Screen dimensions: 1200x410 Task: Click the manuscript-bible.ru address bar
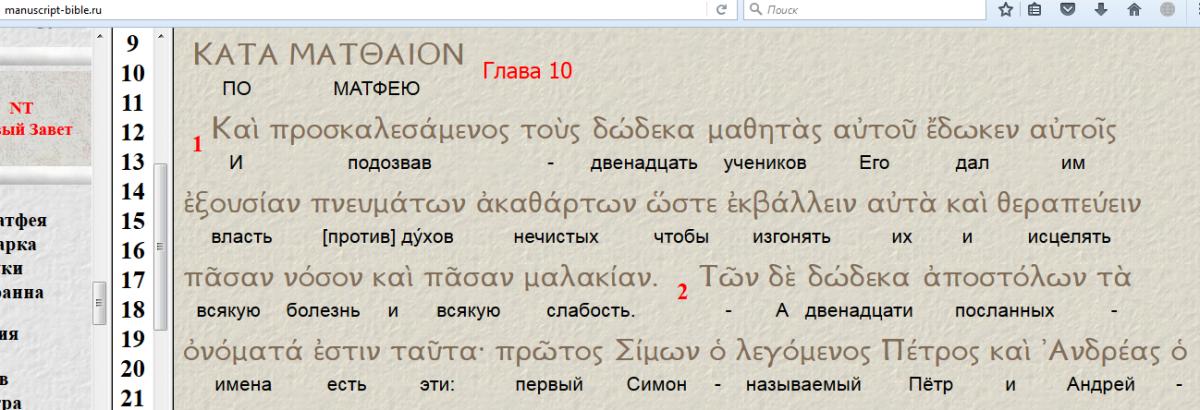coord(350,9)
